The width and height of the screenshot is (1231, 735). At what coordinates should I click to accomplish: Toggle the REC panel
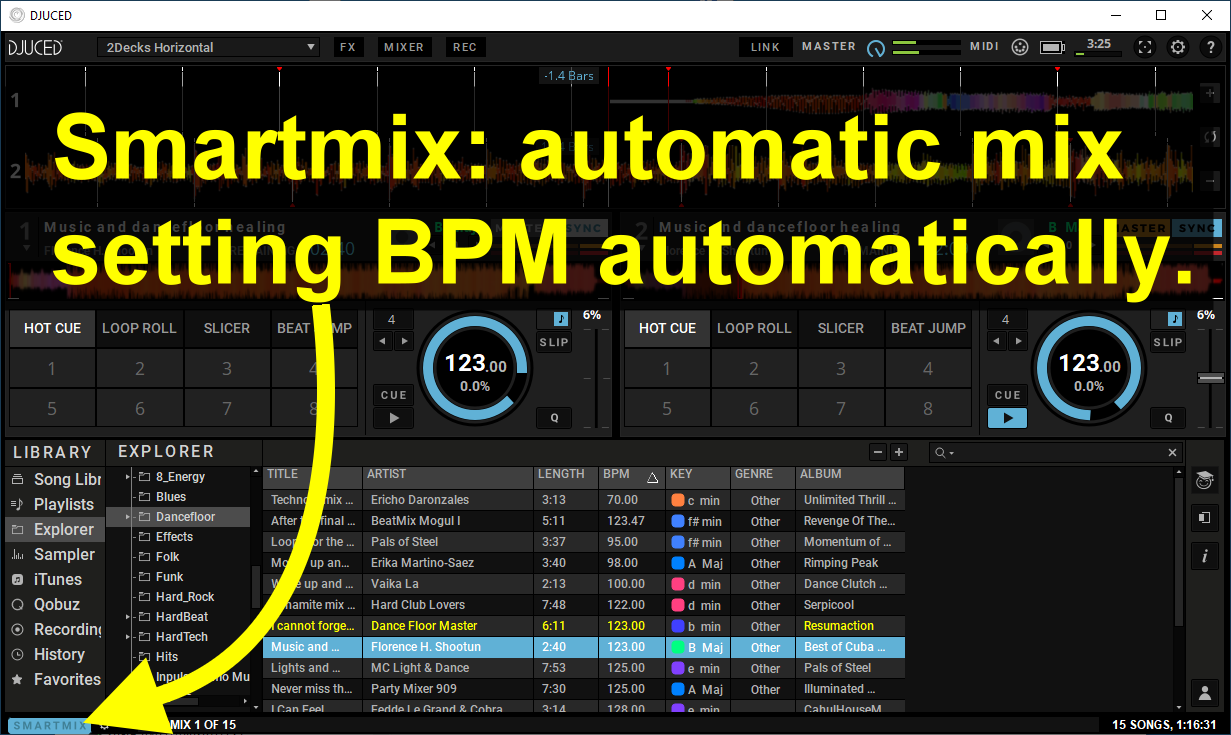tap(465, 47)
